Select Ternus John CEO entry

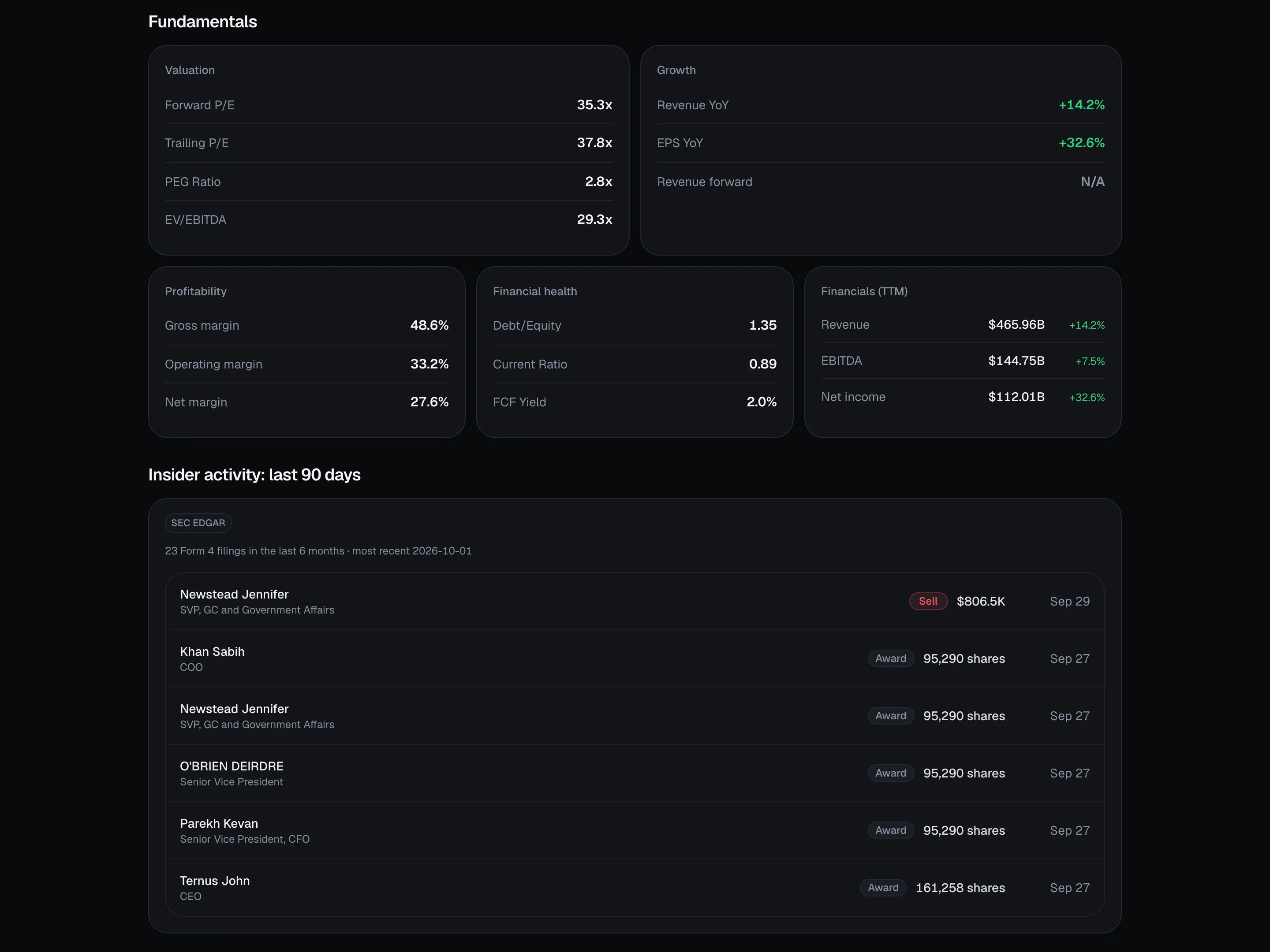pos(635,888)
